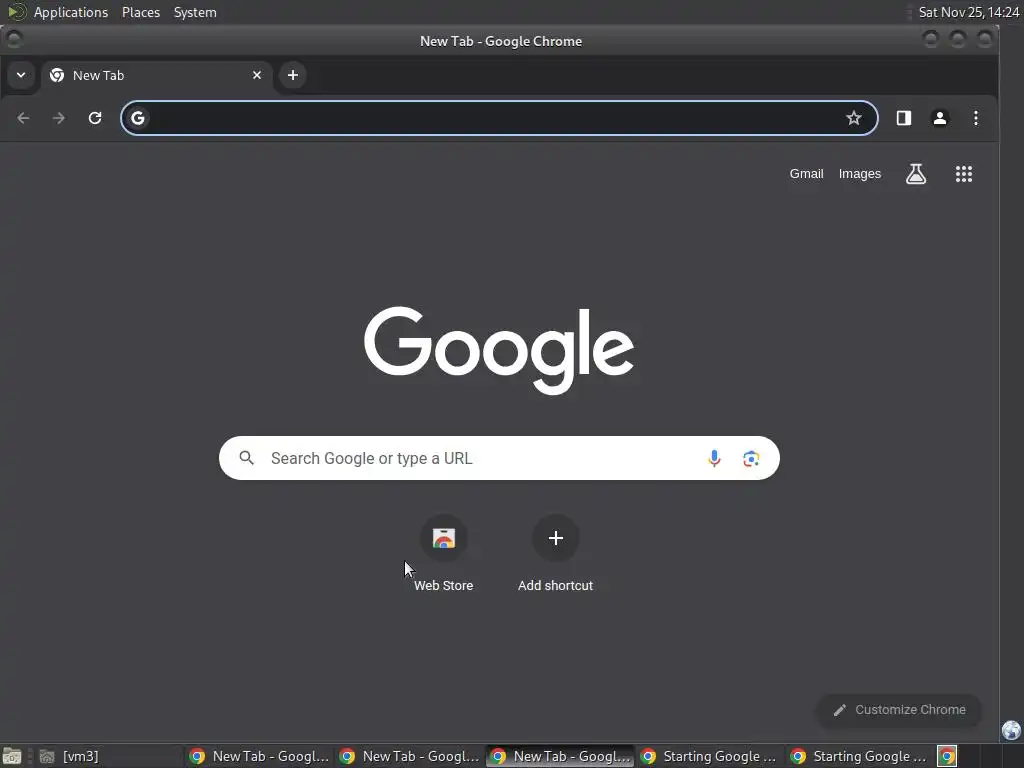
Task: Click the Google G icon in address bar
Action: tap(138, 118)
